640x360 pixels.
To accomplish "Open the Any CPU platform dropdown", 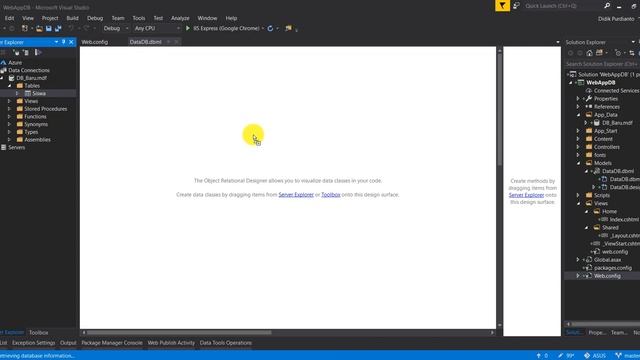I will point(157,29).
